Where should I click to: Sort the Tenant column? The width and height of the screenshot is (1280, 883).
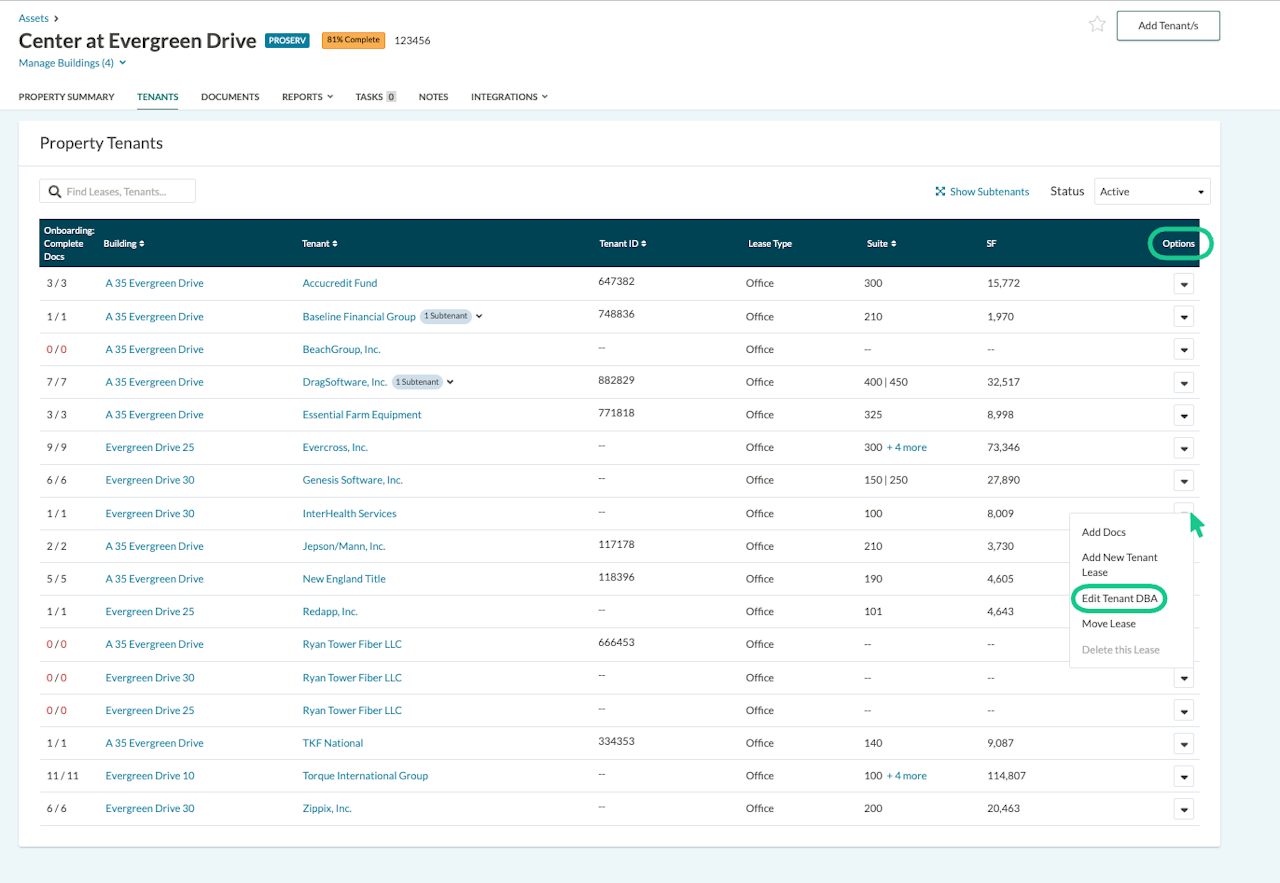(x=335, y=244)
